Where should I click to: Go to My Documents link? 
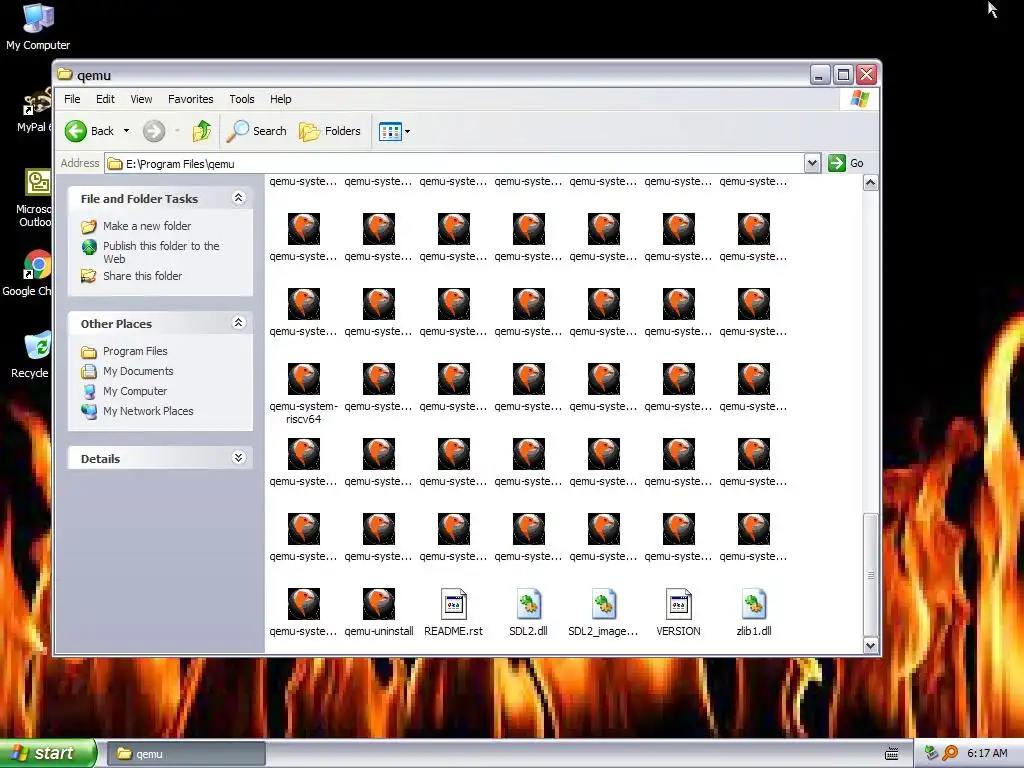click(138, 371)
